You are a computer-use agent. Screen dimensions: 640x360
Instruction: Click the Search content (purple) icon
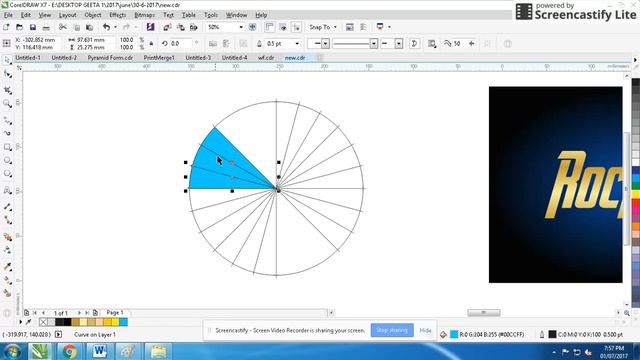pyautogui.click(x=150, y=27)
